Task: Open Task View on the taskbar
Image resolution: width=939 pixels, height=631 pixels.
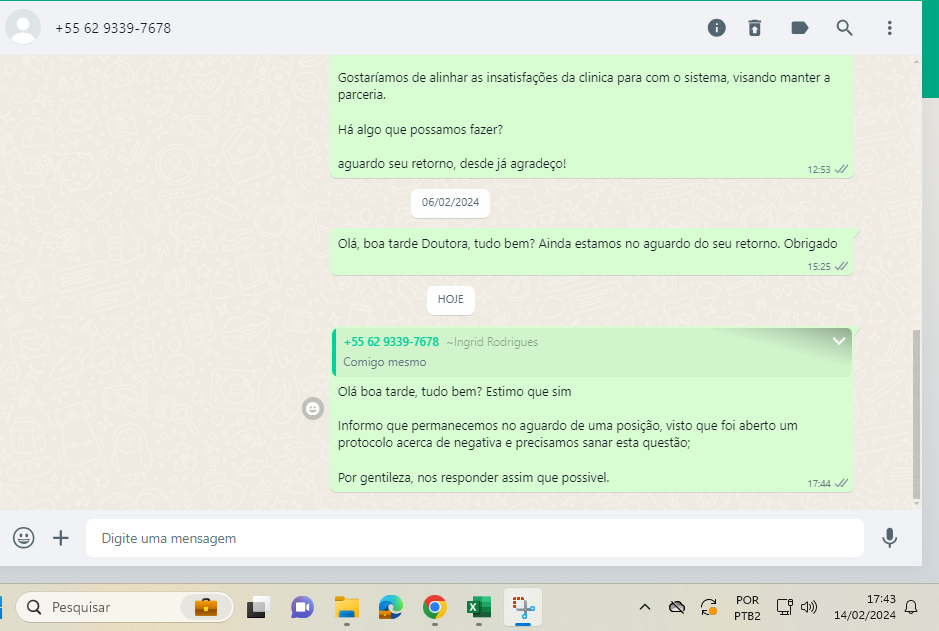Action: tap(258, 607)
